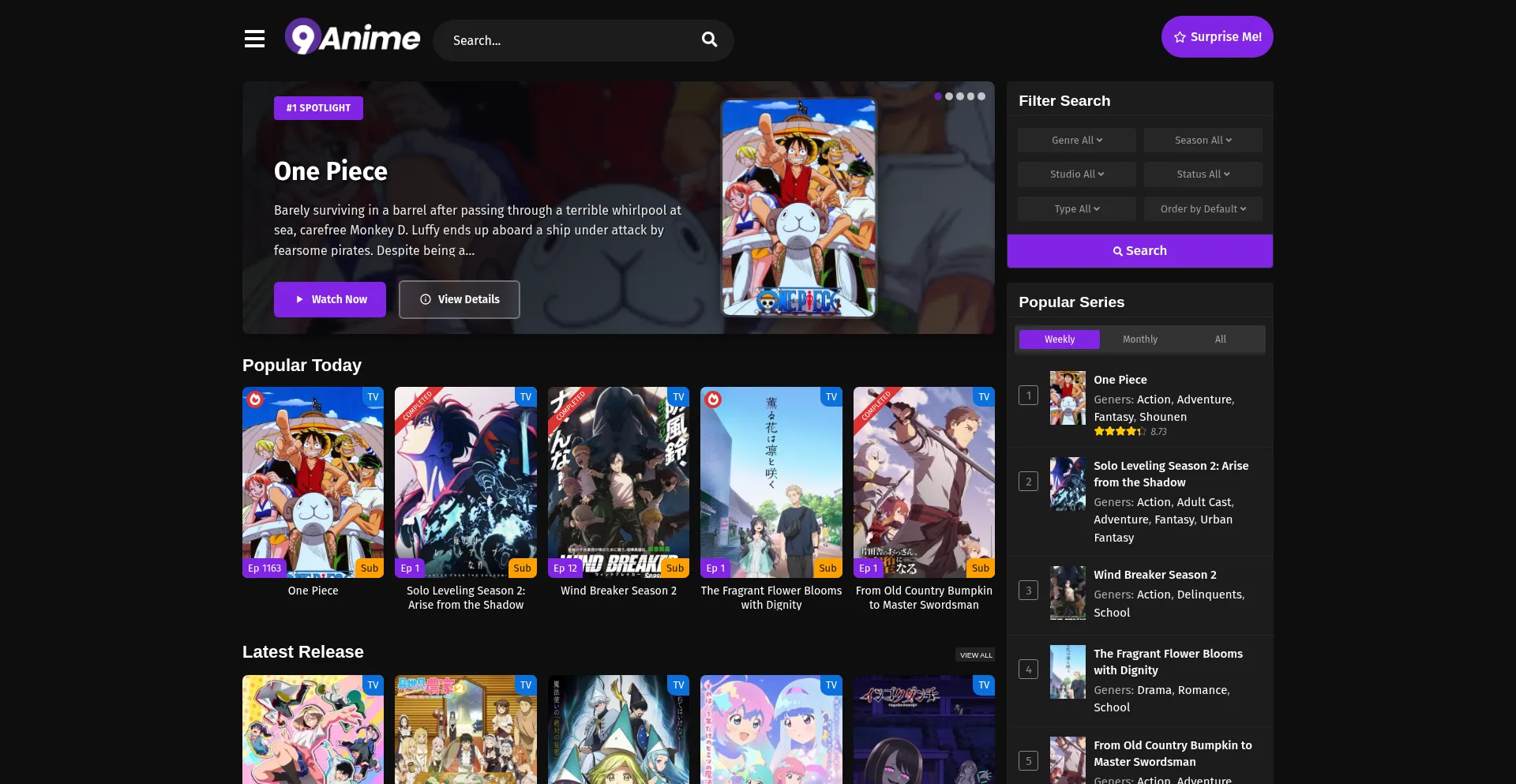
Task: Click the One Piece title under Popular Today
Action: 313,591
